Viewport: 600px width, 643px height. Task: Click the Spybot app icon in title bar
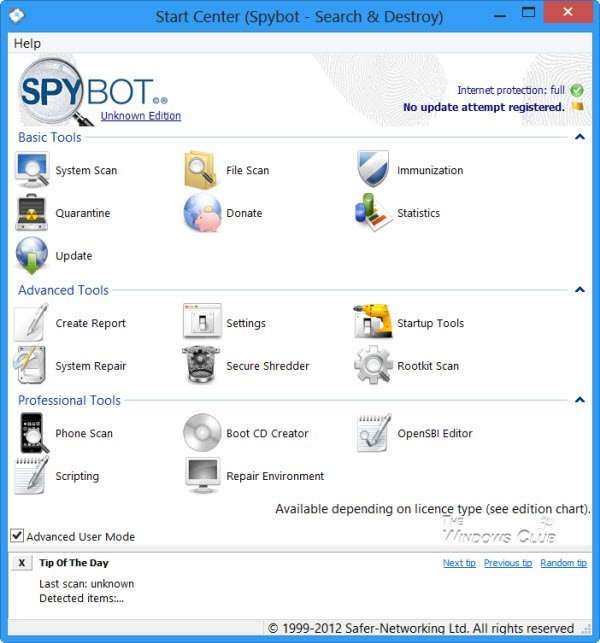pos(17,16)
